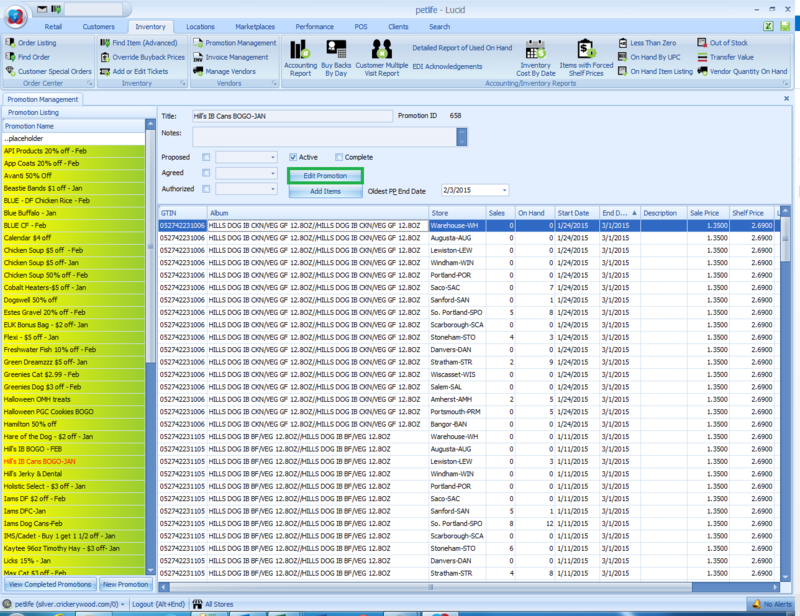Switch to the Marketplaces tab
Image resolution: width=800 pixels, height=616 pixels.
tap(255, 27)
